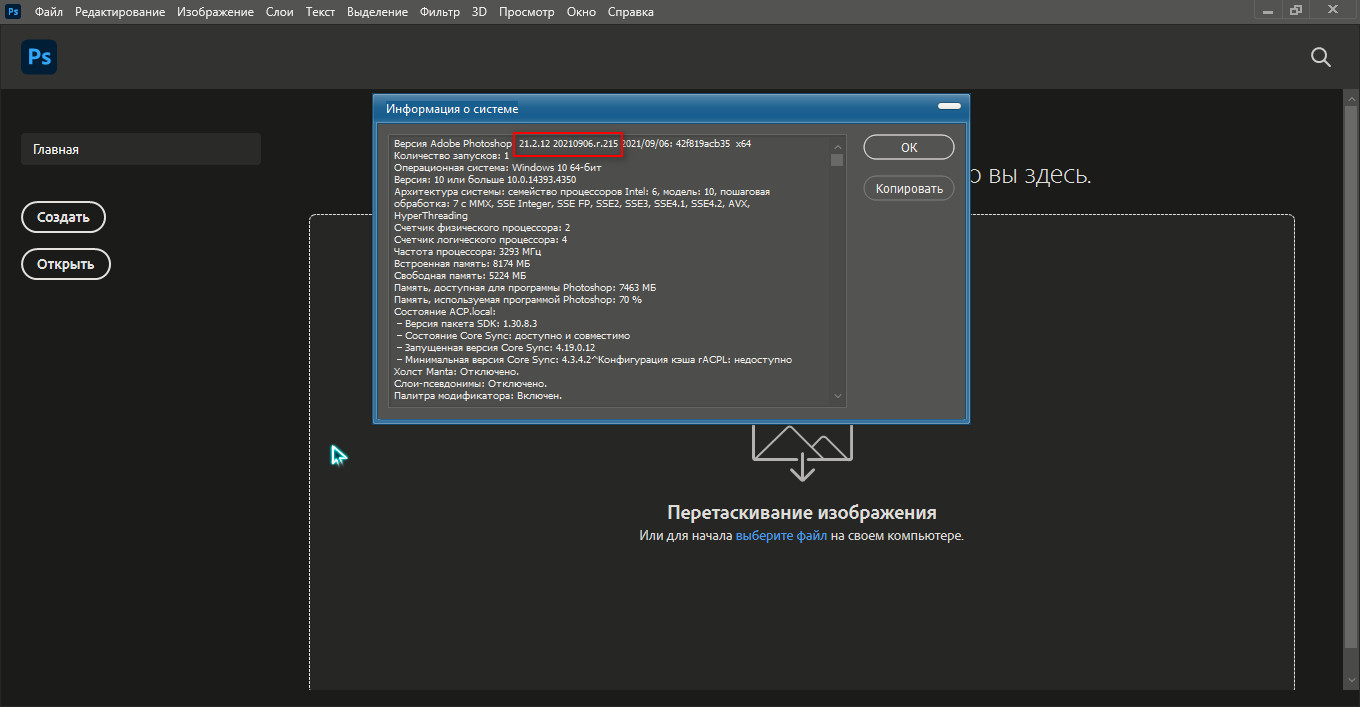Click the small Ps icon in title bar
The height and width of the screenshot is (707, 1360).
click(14, 12)
